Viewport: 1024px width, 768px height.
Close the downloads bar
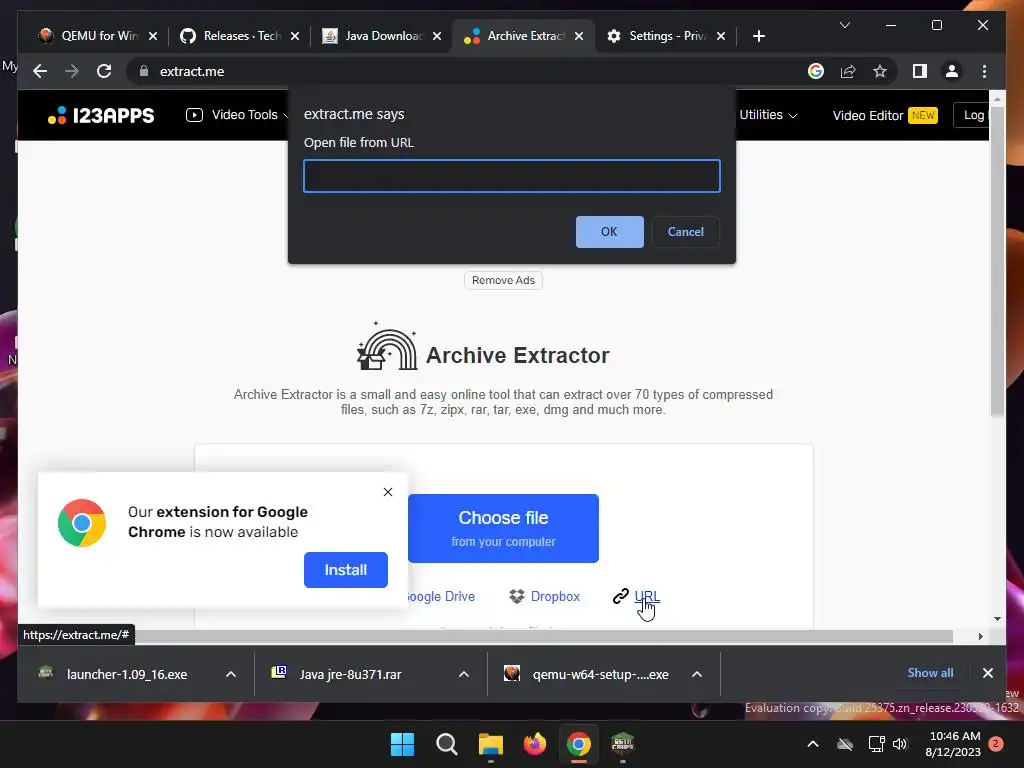pos(987,673)
